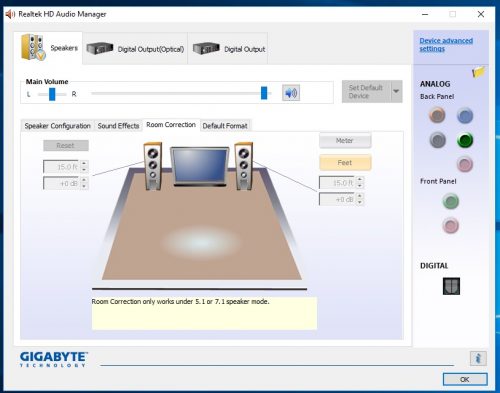Decrease right speaker distance with down arrow
The width and height of the screenshot is (500, 393).
(359, 185)
